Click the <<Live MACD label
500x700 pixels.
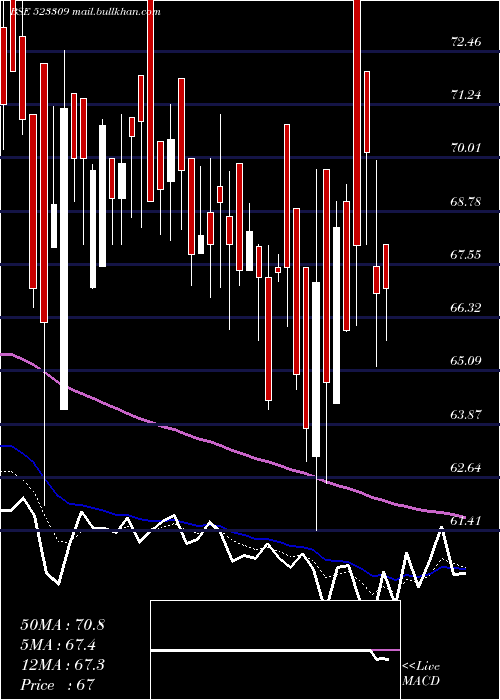pyautogui.click(x=421, y=674)
